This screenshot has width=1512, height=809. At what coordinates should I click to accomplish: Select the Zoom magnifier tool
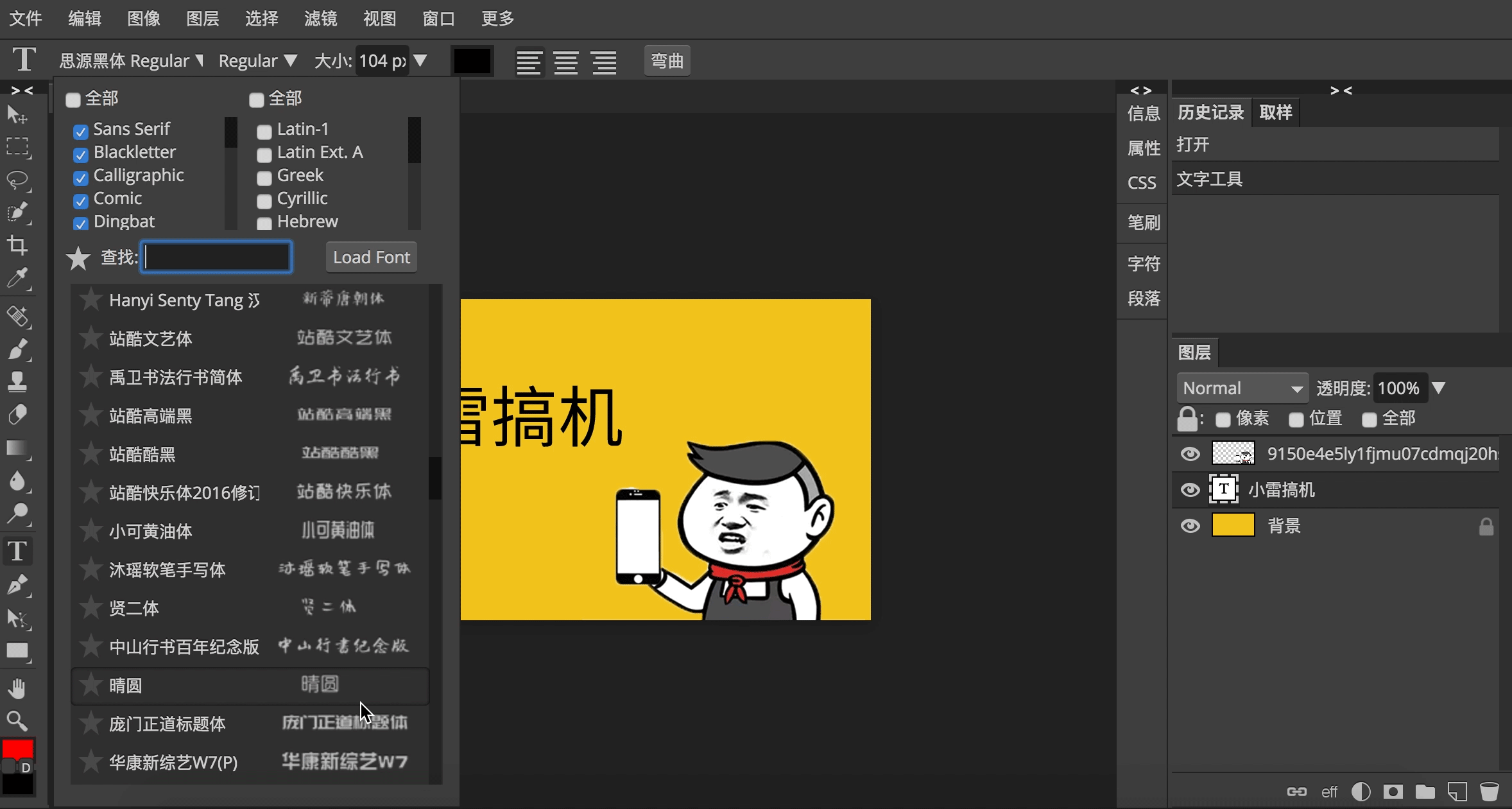click(x=17, y=722)
